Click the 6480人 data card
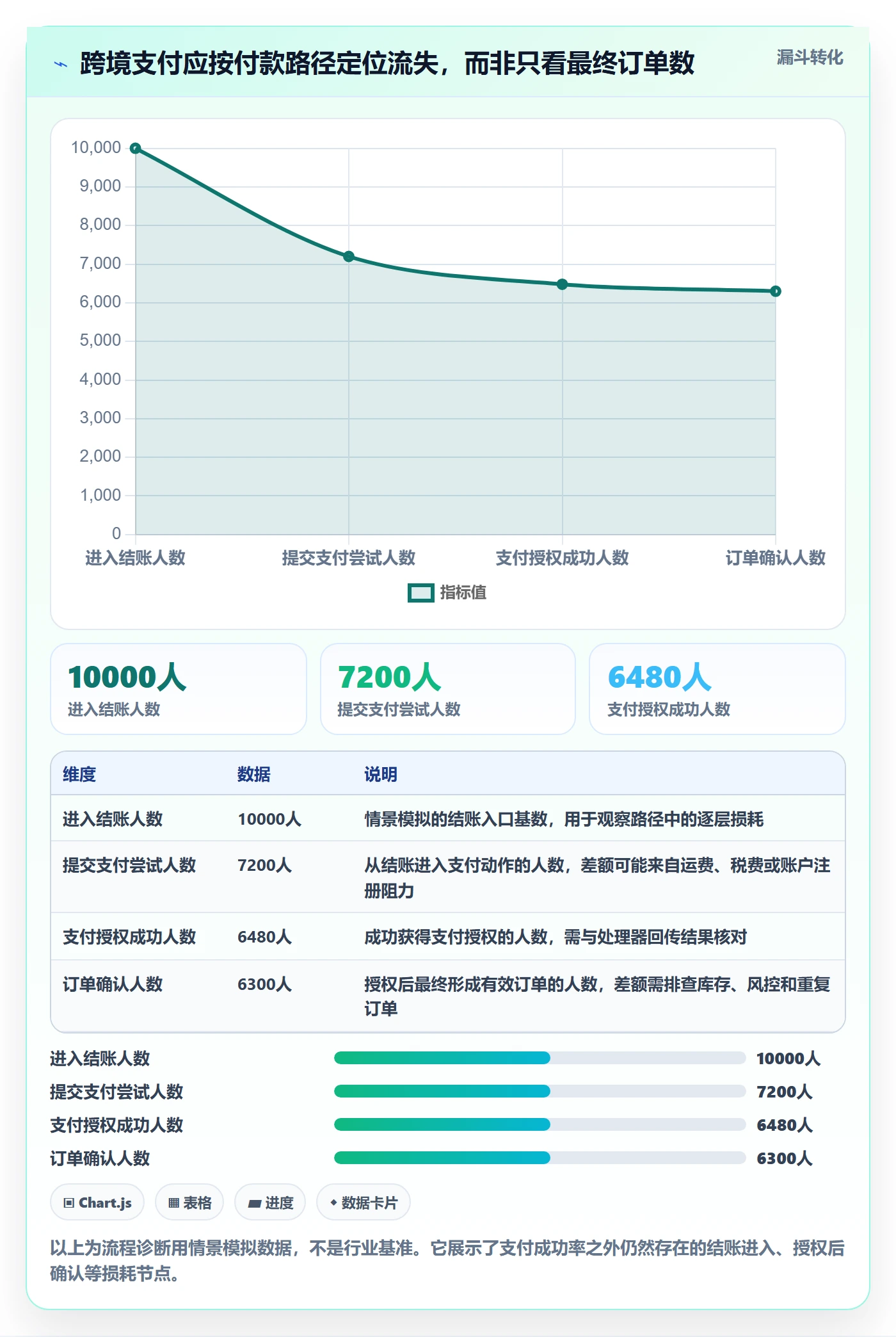 point(717,689)
